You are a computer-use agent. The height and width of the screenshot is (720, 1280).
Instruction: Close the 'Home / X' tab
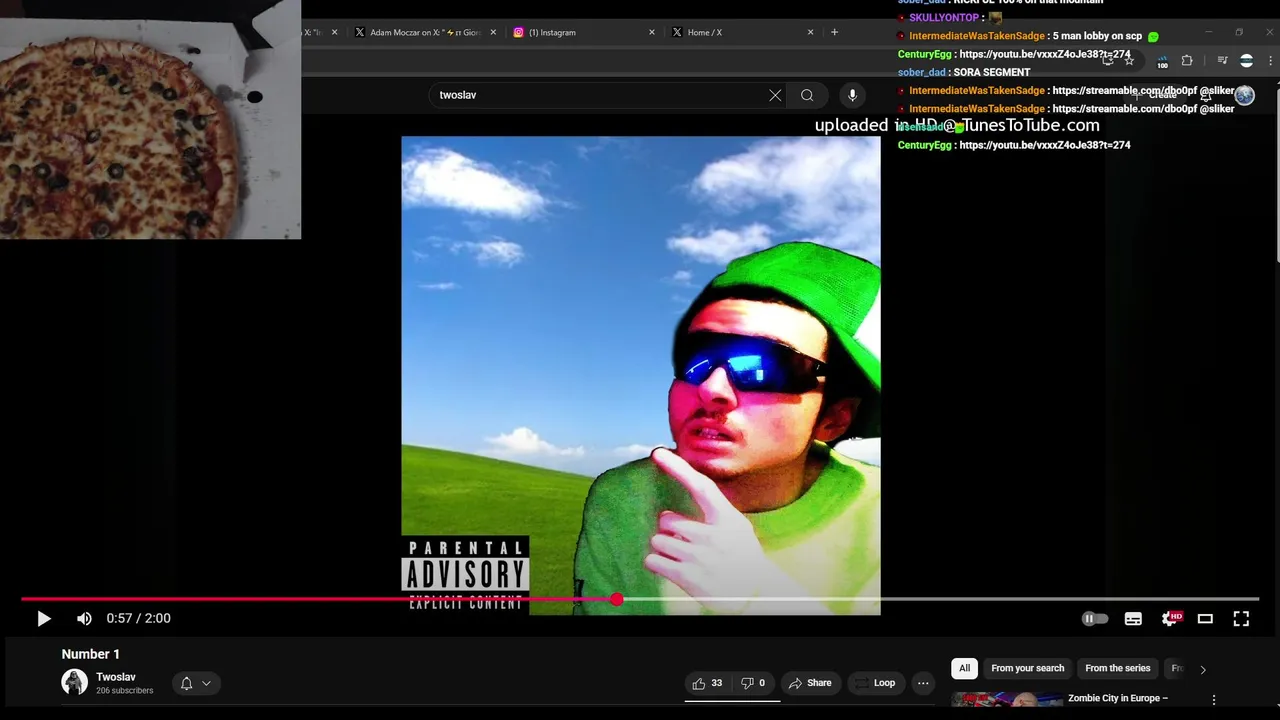click(811, 32)
